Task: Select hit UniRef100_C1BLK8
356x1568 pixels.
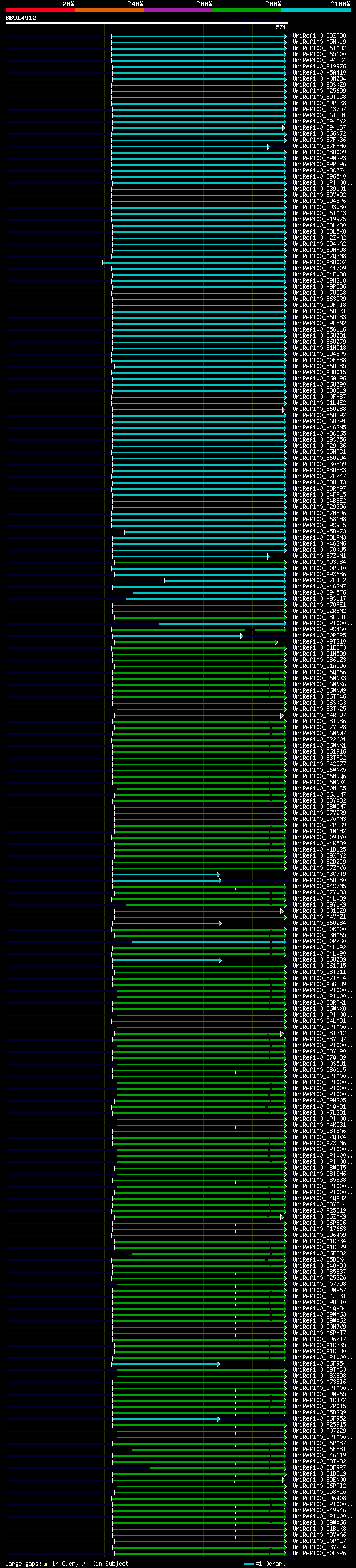Action: (x=319, y=1529)
